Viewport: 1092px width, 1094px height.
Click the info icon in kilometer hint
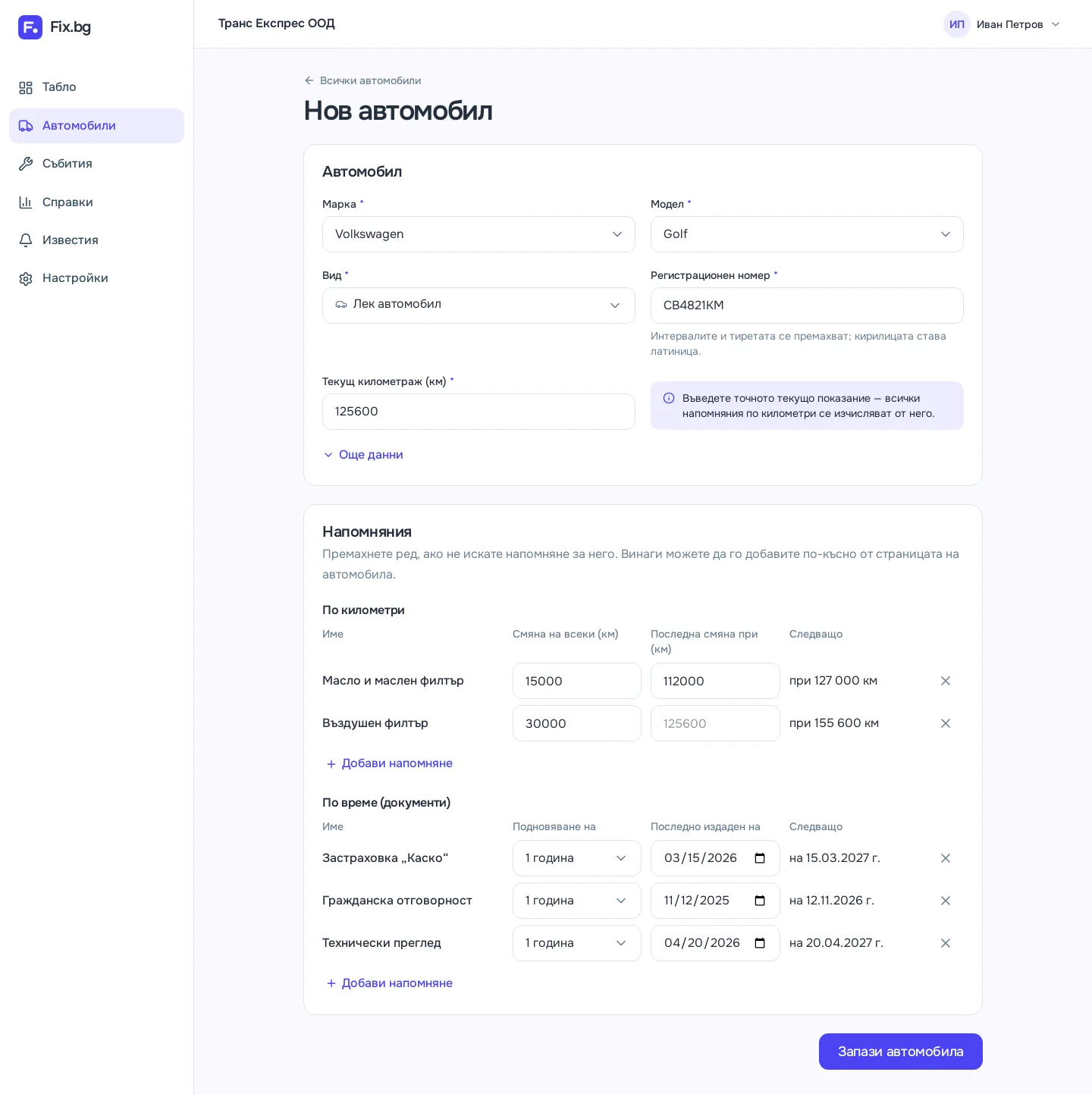[x=669, y=398]
